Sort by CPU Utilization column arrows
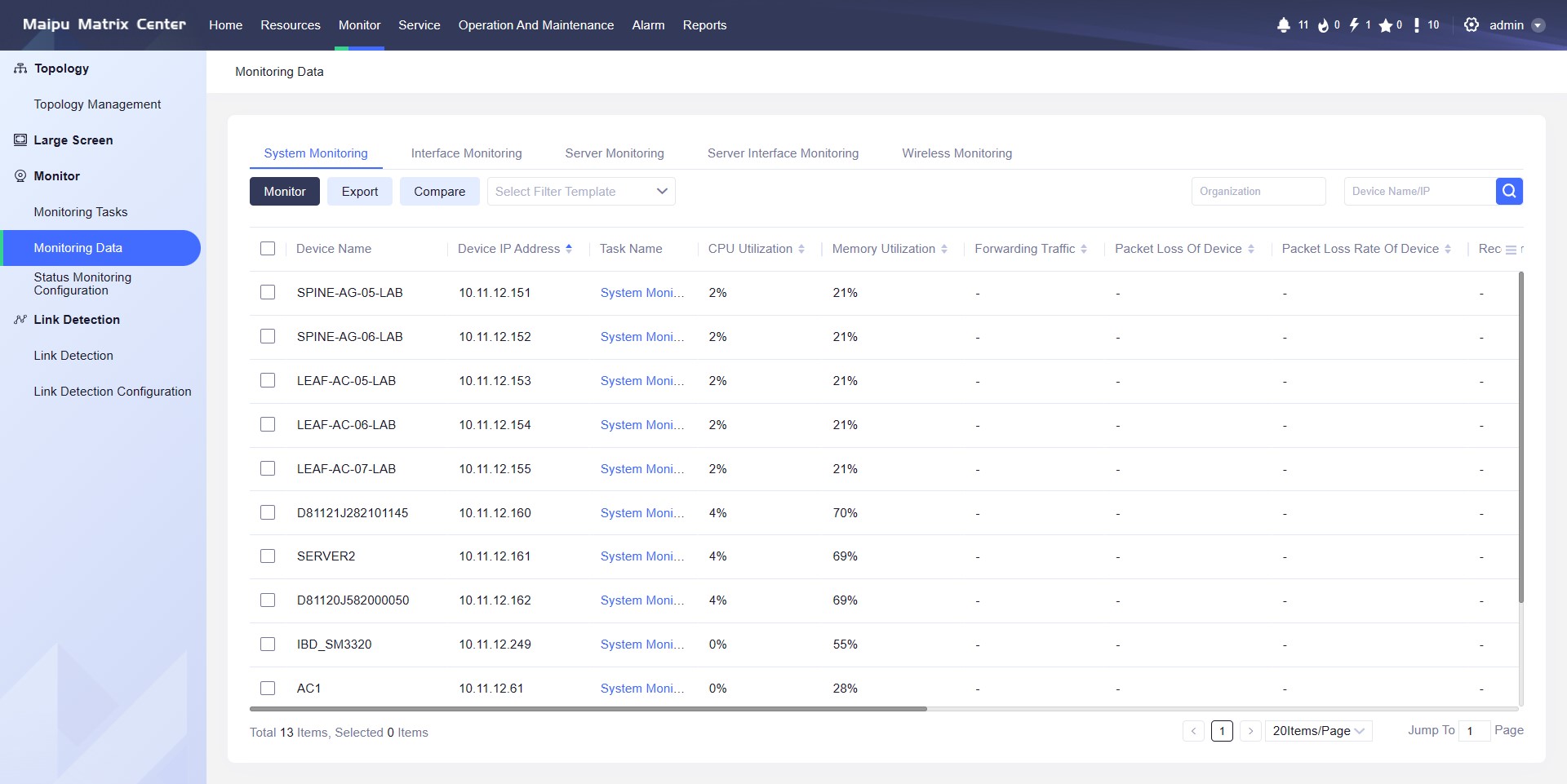The image size is (1567, 784). click(x=801, y=249)
